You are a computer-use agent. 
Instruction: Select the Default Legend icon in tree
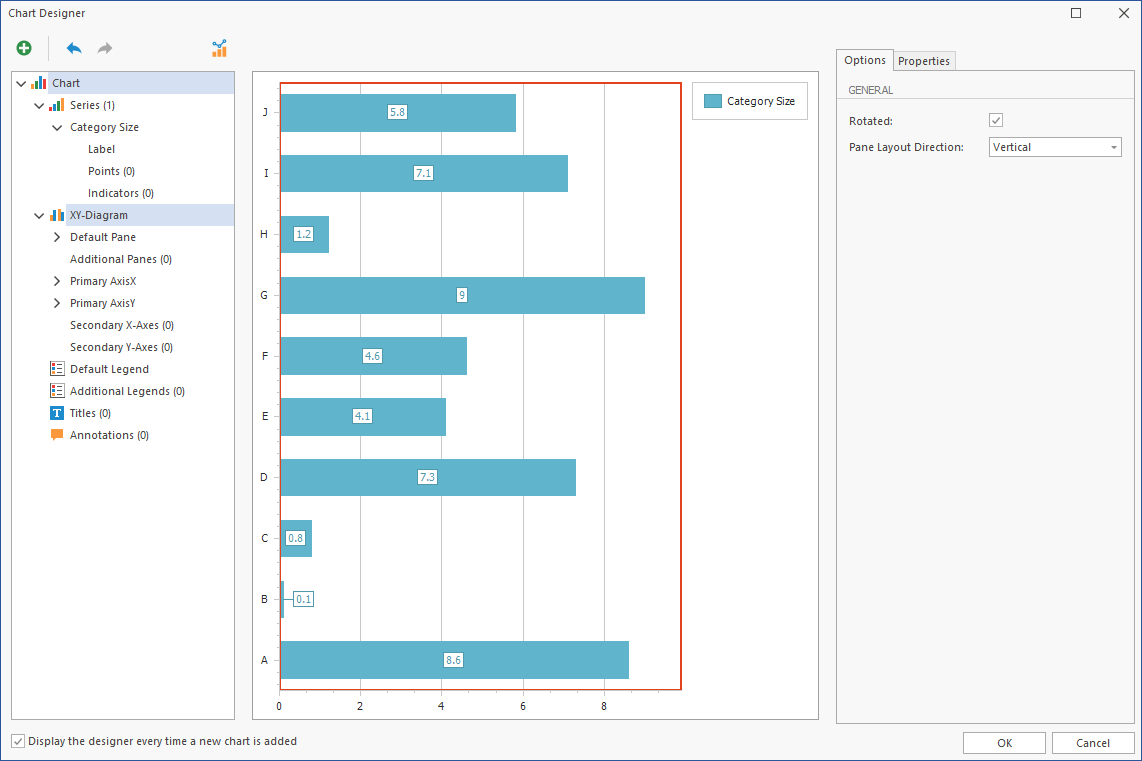pos(57,369)
